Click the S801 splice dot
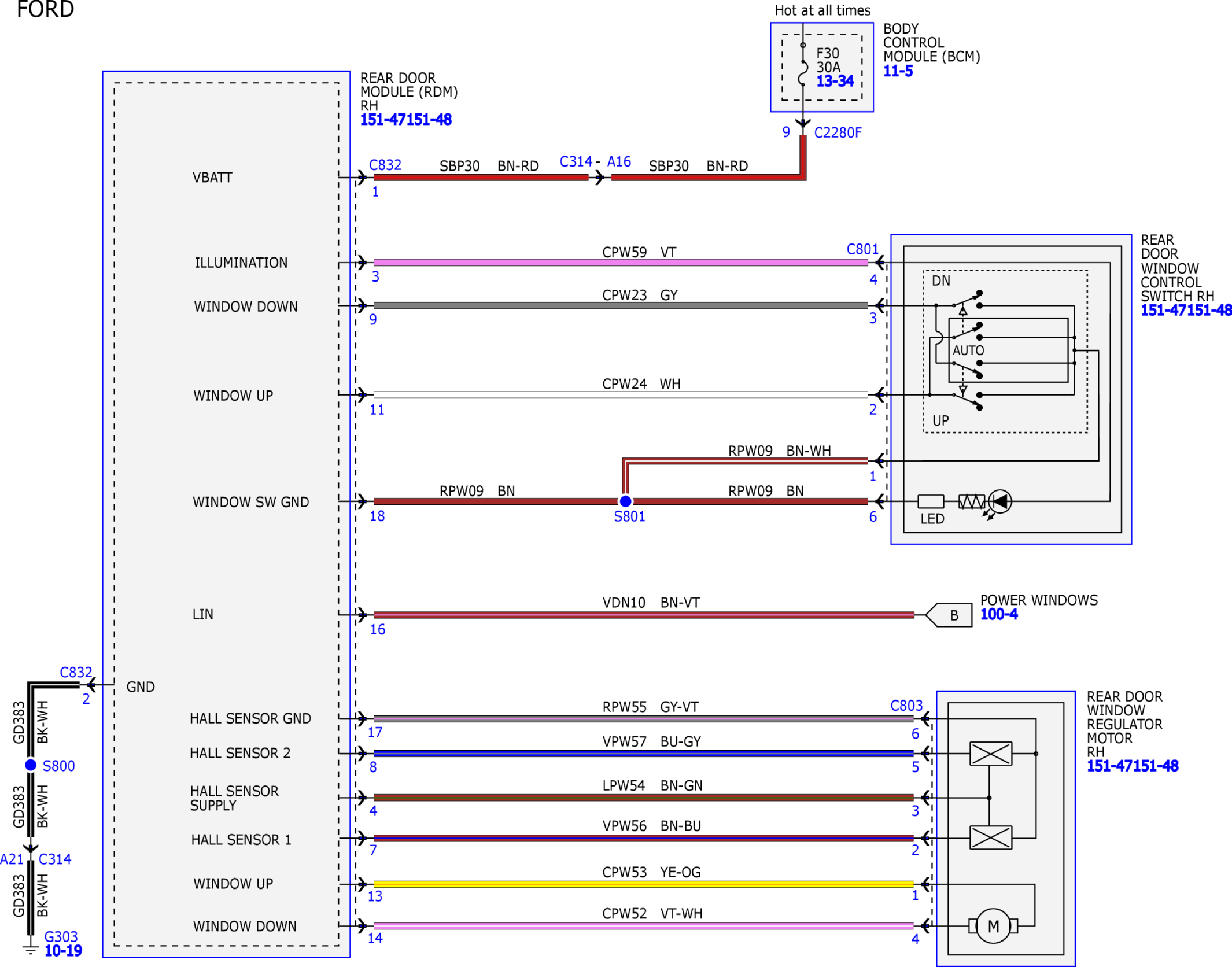 625,501
